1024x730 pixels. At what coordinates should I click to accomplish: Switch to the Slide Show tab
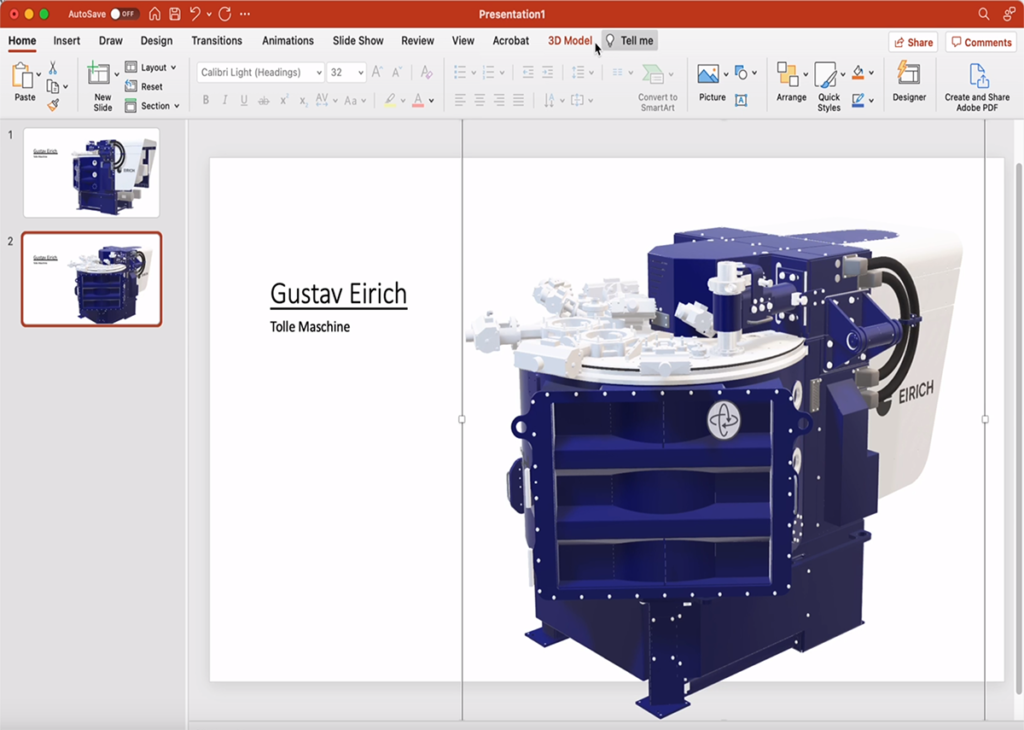click(358, 40)
